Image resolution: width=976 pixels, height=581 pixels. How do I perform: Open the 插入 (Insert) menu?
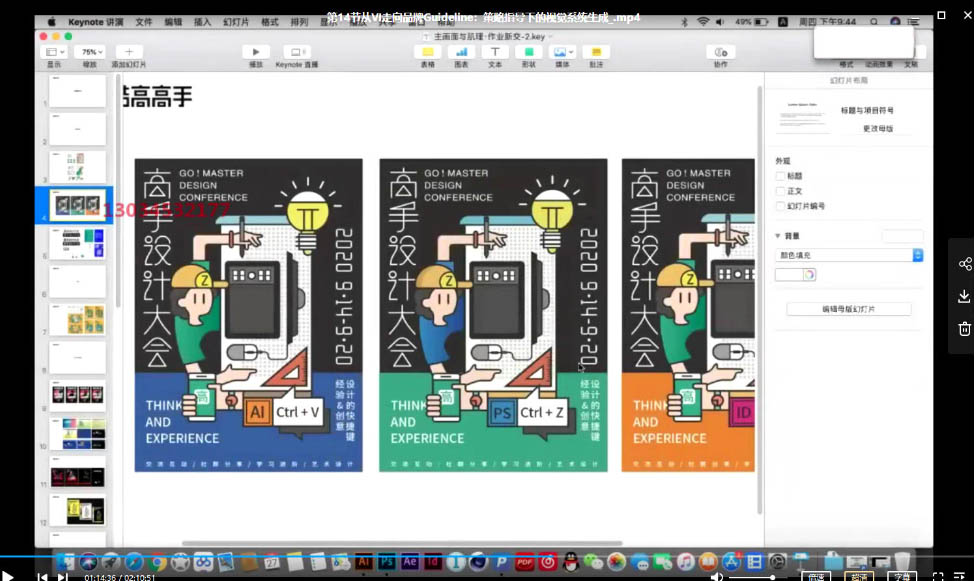[202, 22]
